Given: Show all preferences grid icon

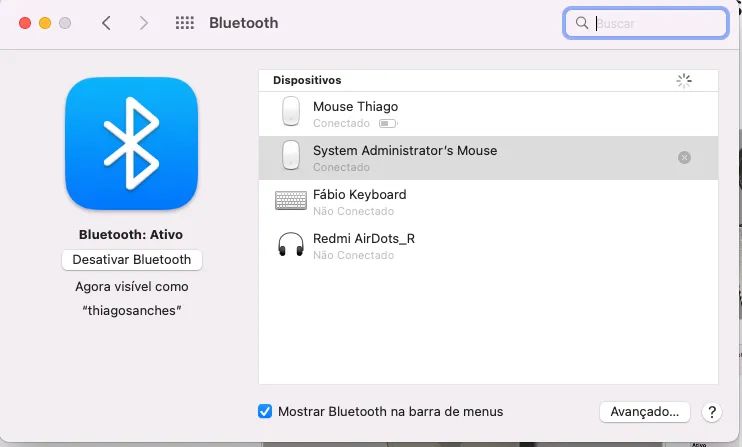Looking at the screenshot, I should point(185,23).
